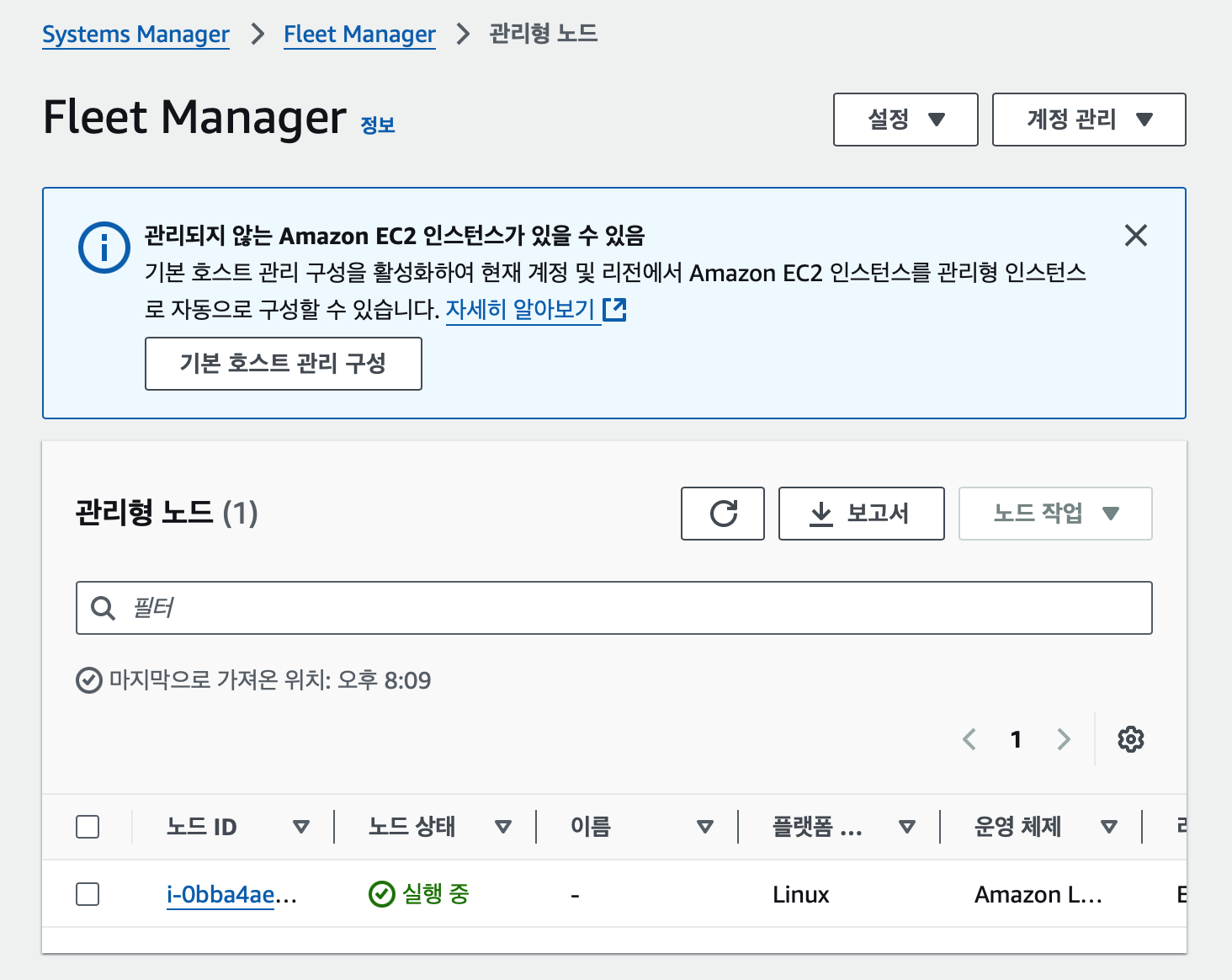Click 마지막으로 가져온 위치 timestamp text
This screenshot has height=980, width=1232.
pyautogui.click(x=270, y=680)
